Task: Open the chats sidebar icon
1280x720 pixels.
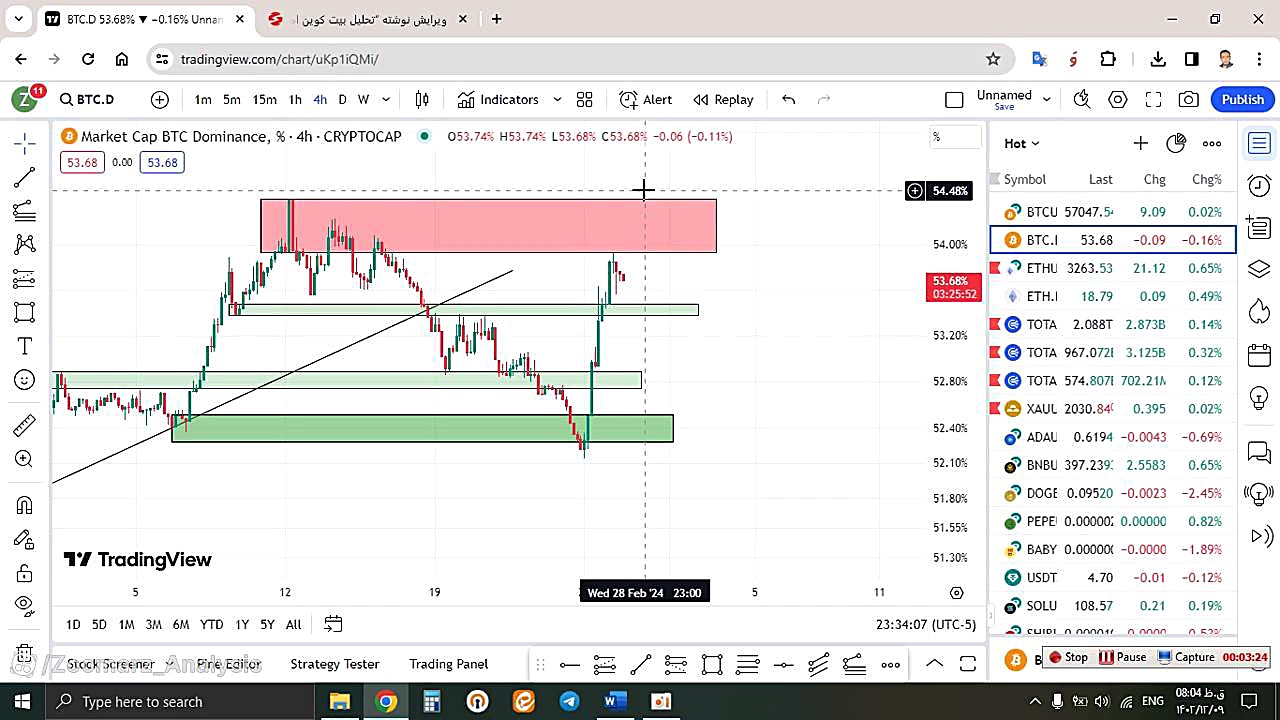Action: tap(1259, 452)
